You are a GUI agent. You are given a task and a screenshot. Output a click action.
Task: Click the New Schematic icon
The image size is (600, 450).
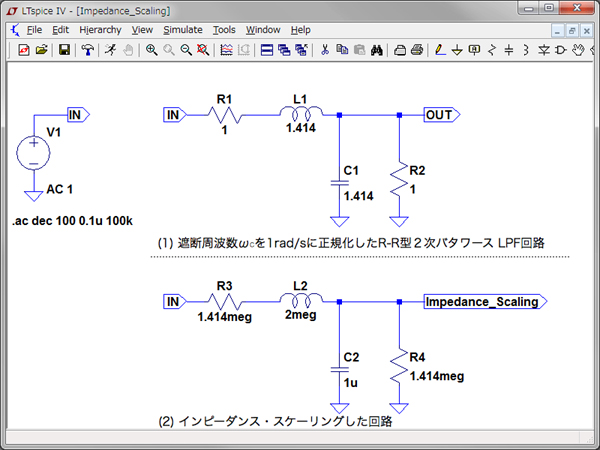point(24,50)
